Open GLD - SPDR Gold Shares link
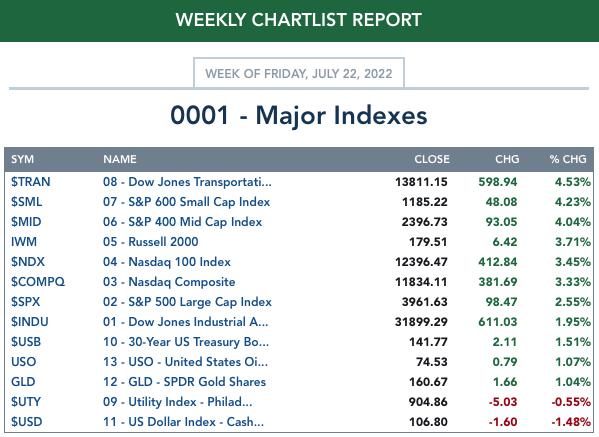The image size is (599, 437). click(x=184, y=382)
